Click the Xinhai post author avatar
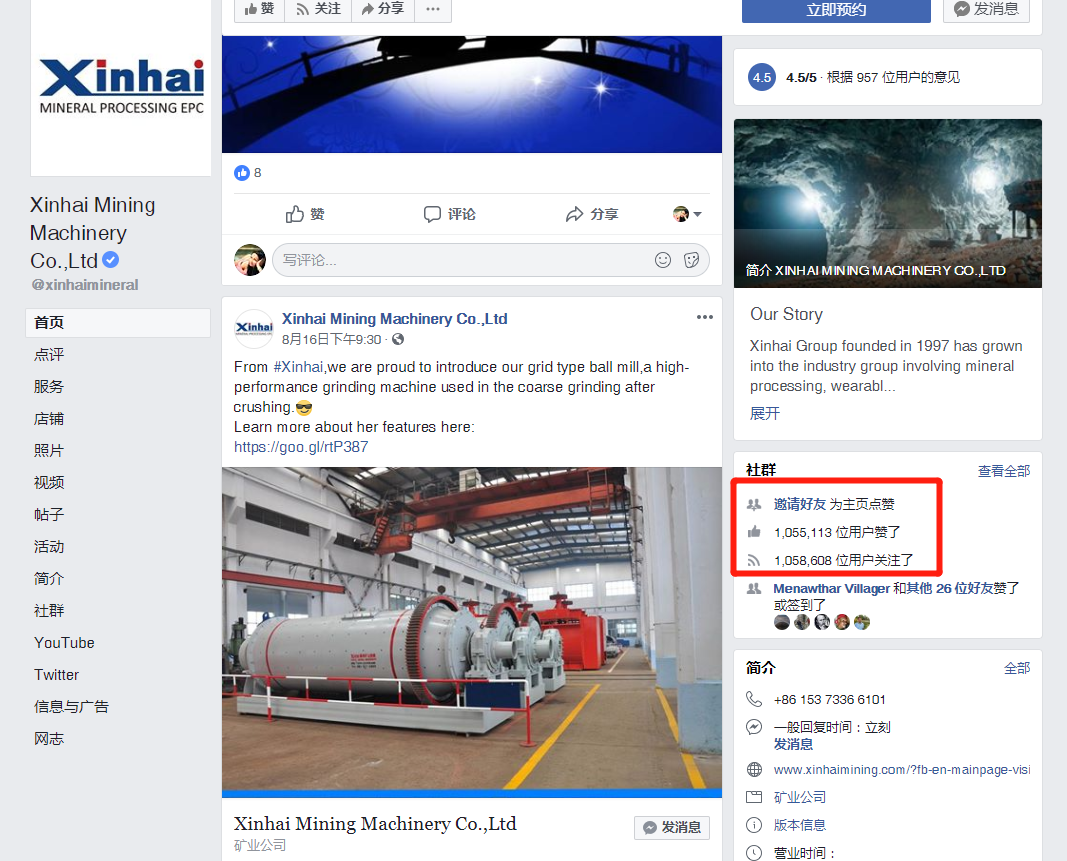The width and height of the screenshot is (1067, 861). (x=254, y=328)
